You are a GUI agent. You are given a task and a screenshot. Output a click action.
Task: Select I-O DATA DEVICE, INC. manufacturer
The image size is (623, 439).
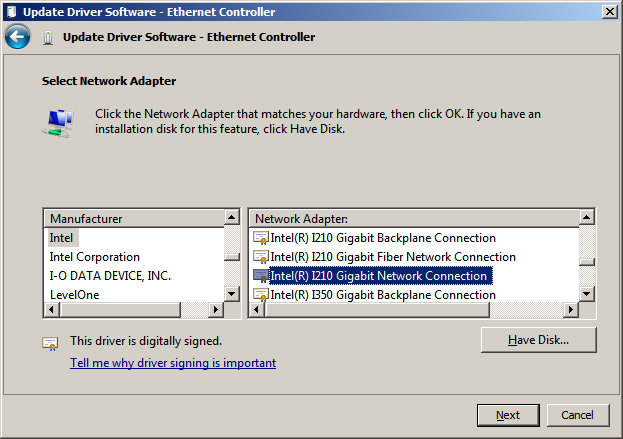[110, 276]
